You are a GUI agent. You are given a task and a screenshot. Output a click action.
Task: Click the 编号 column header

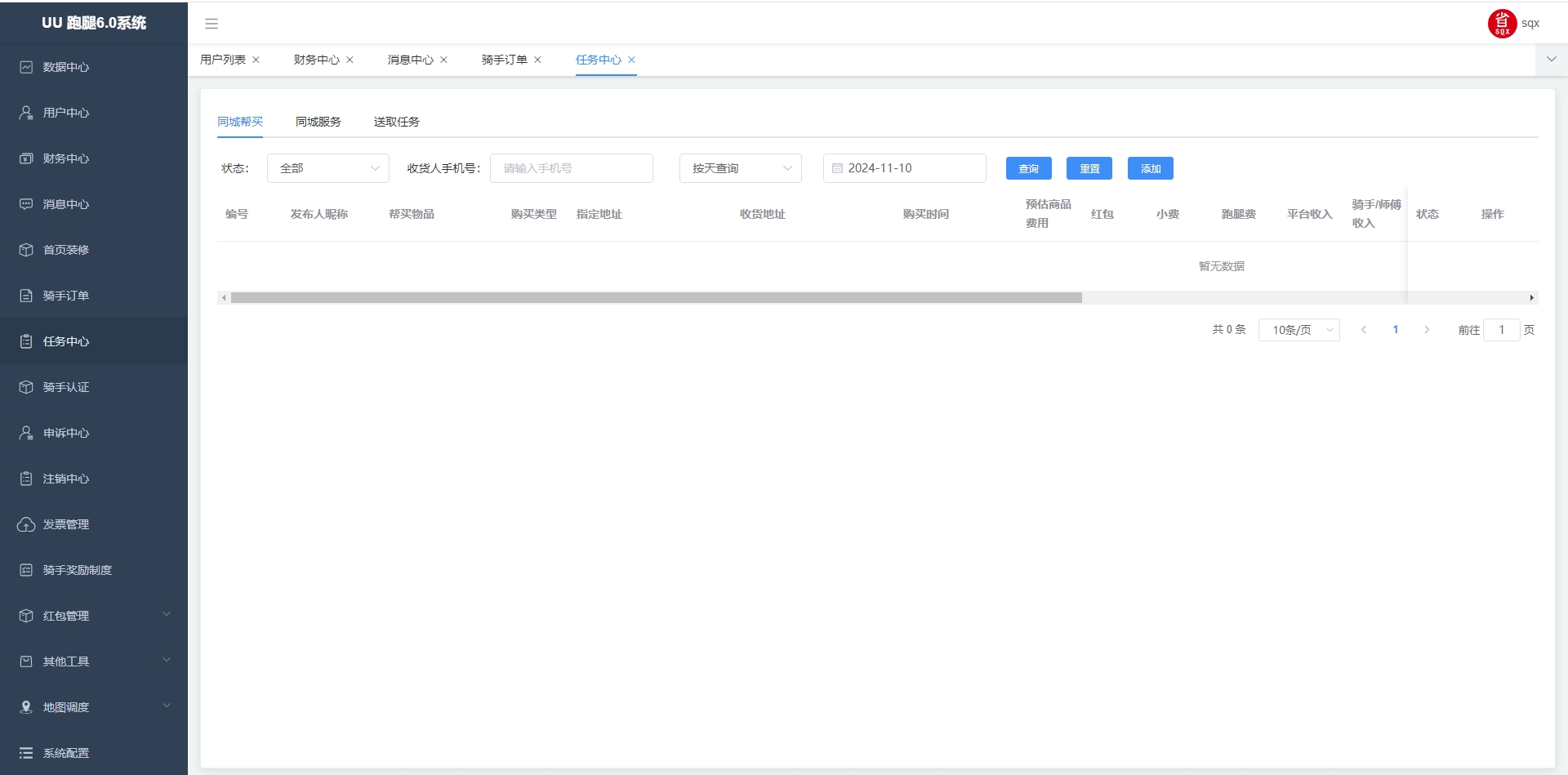tap(237, 214)
